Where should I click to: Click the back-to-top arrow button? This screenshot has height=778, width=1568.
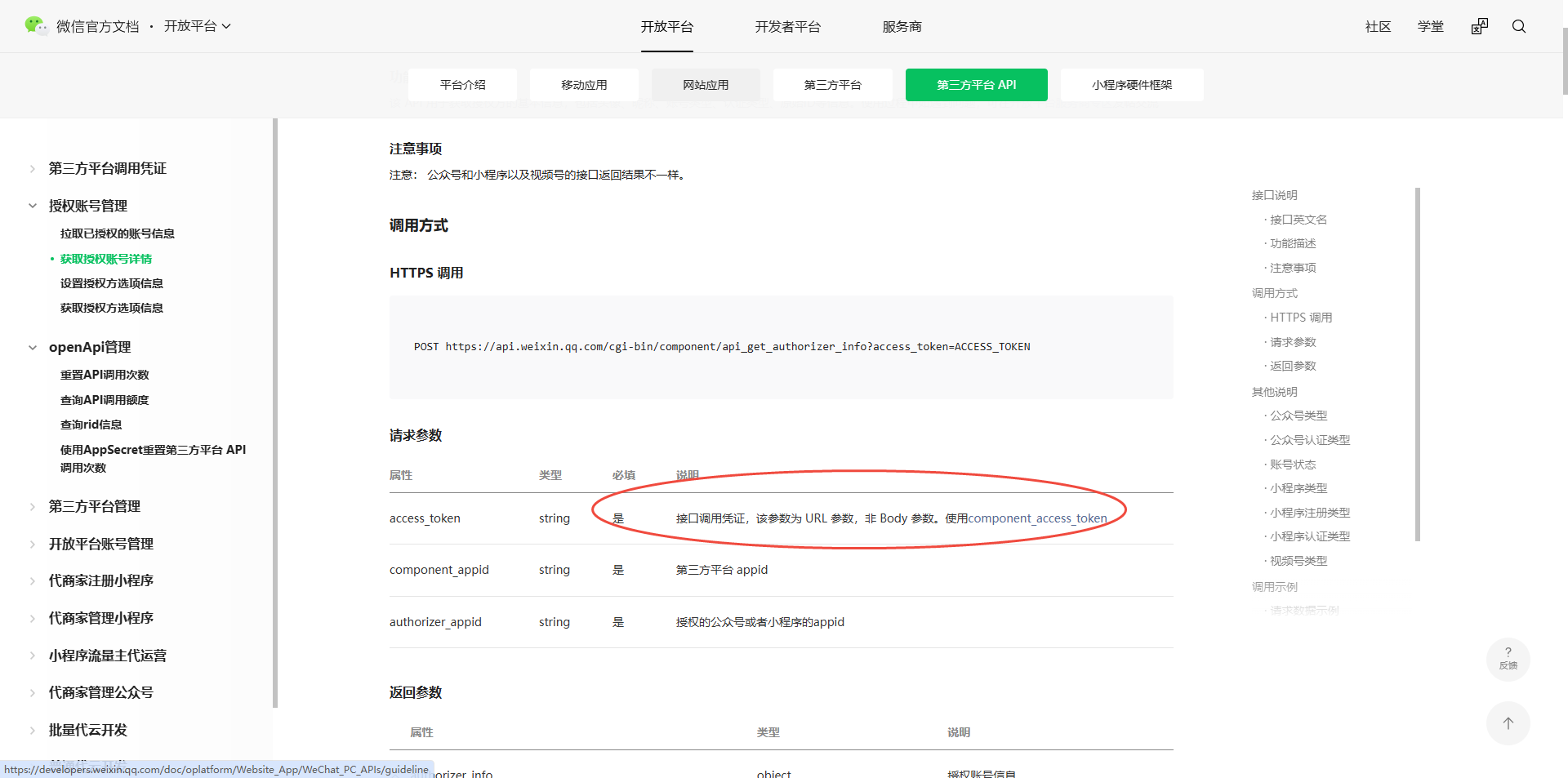click(1508, 723)
